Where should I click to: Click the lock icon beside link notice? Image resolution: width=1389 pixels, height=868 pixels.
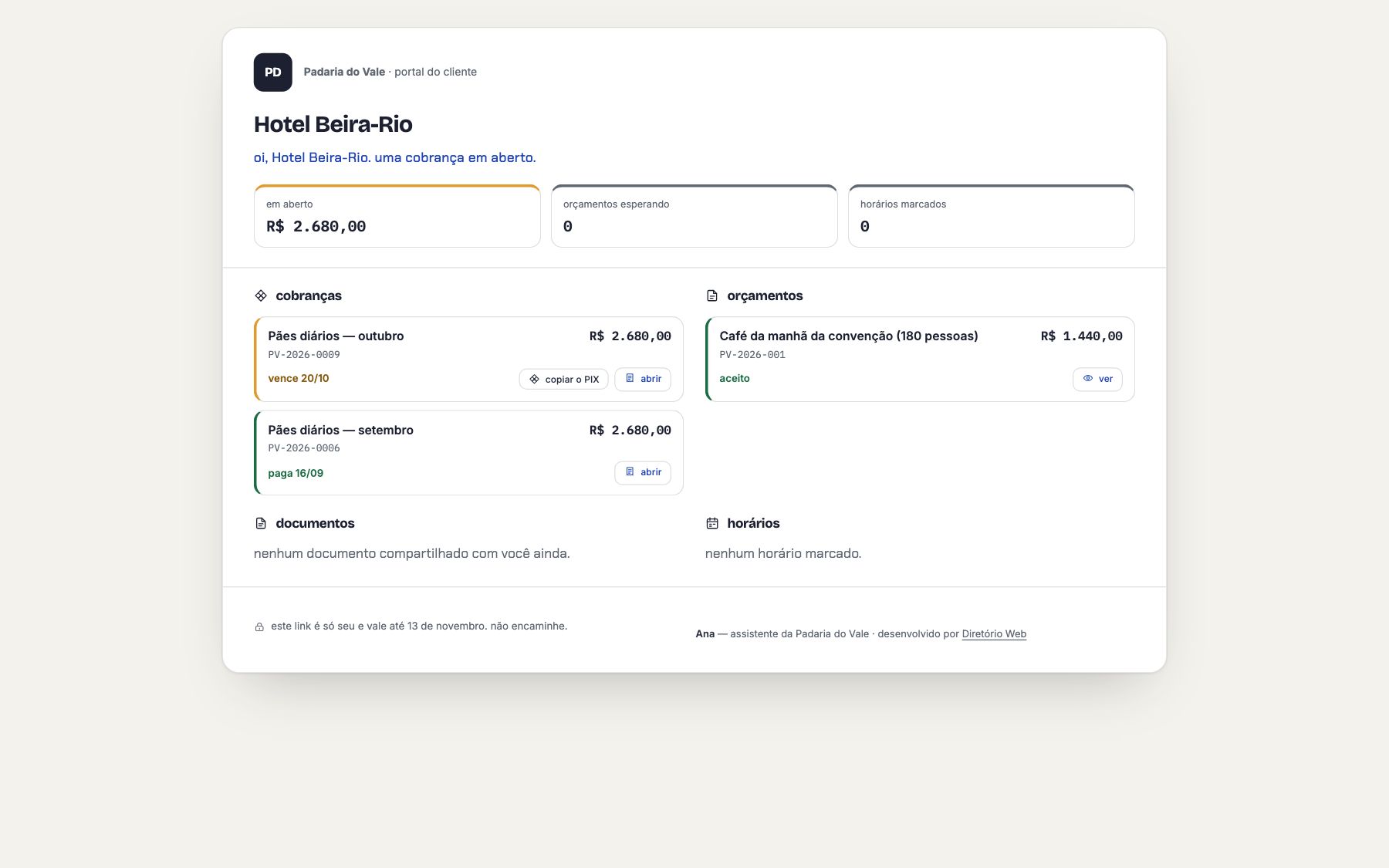coord(259,627)
